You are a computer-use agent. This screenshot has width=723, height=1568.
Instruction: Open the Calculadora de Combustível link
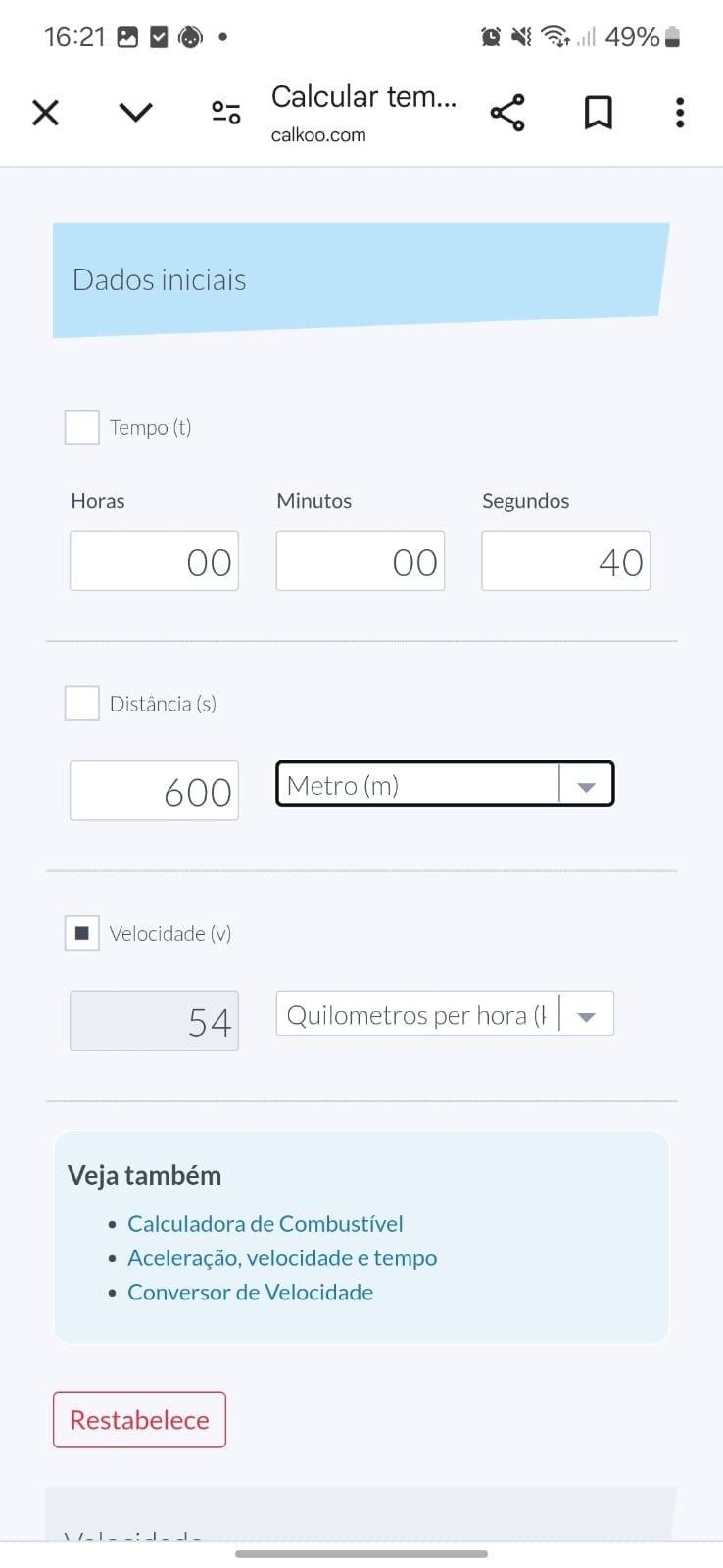coord(265,1224)
